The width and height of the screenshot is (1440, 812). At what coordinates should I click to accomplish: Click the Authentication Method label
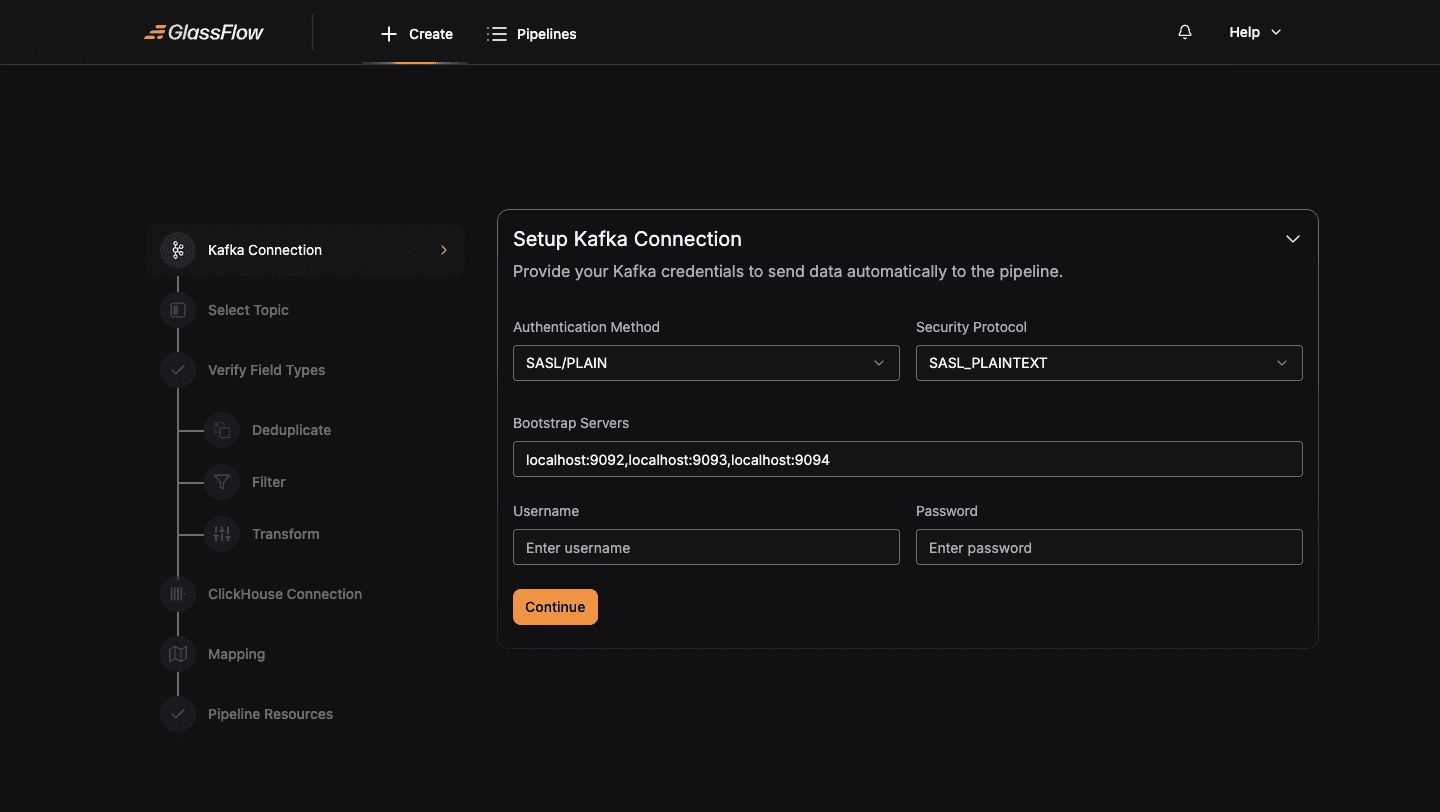(x=586, y=327)
